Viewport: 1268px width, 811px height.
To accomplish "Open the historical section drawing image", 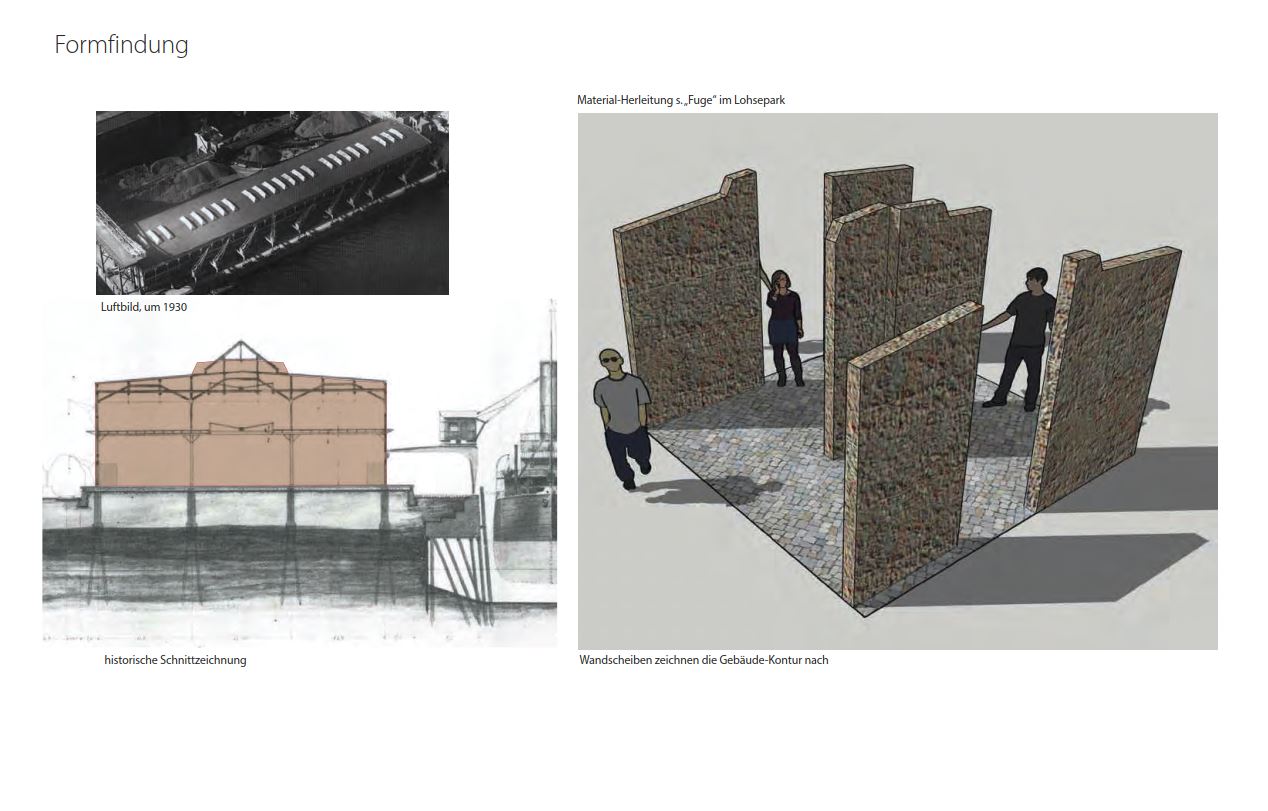I will pyautogui.click(x=299, y=473).
